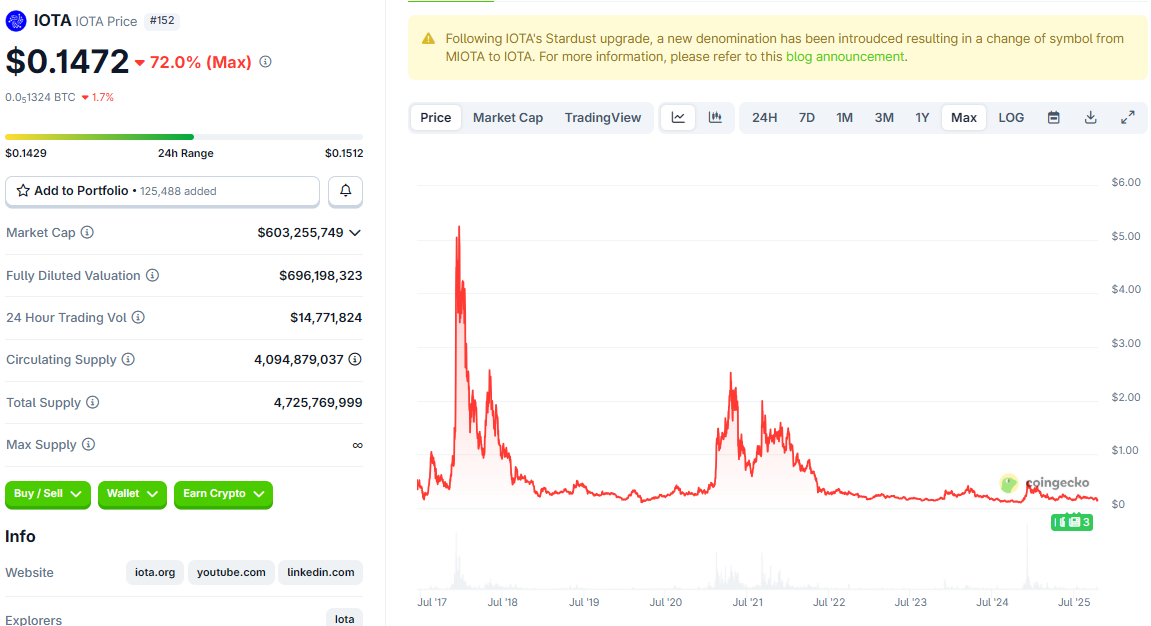
Task: Open the iota.org website link
Action: (x=155, y=573)
